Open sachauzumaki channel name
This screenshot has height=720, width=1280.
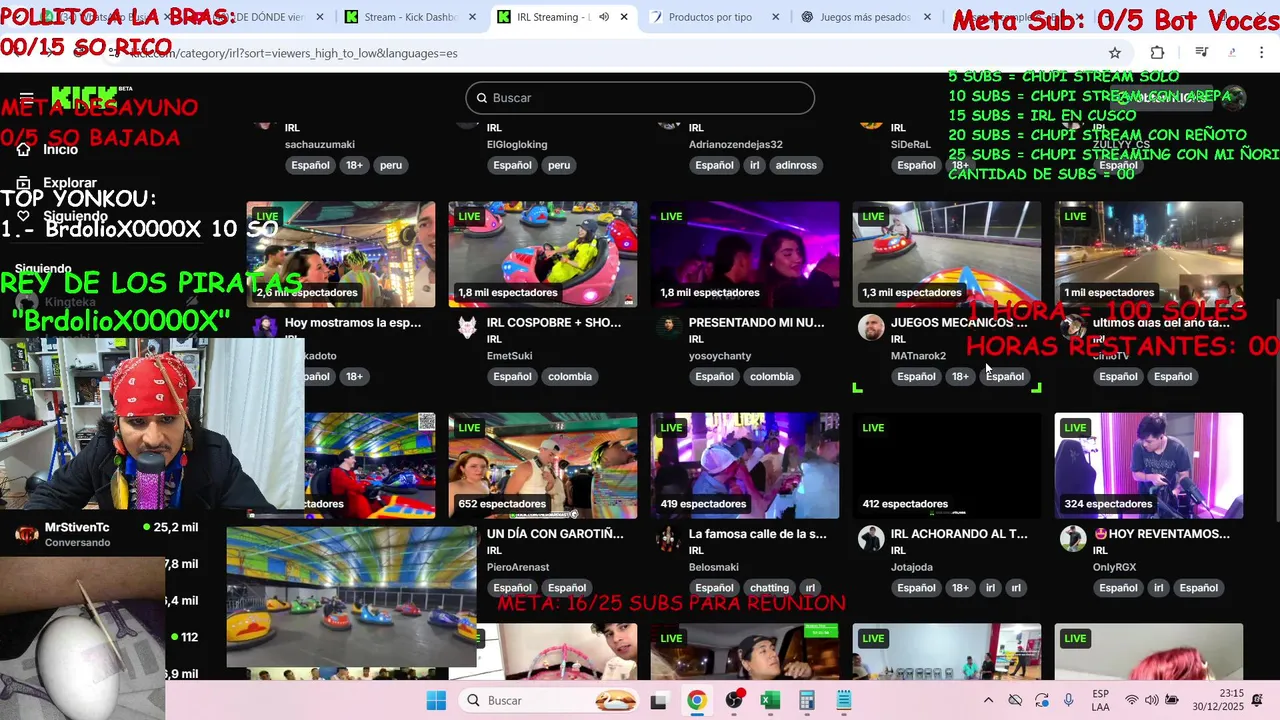point(320,144)
